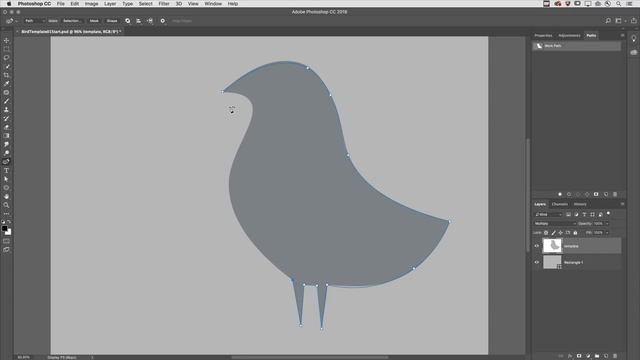The image size is (640, 360).
Task: Toggle visibility of Rectangle 1 layer
Action: 537,262
